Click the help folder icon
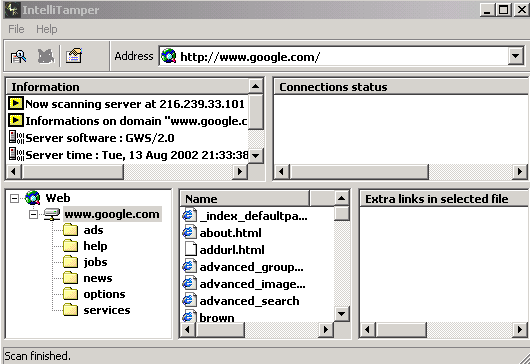 70,246
